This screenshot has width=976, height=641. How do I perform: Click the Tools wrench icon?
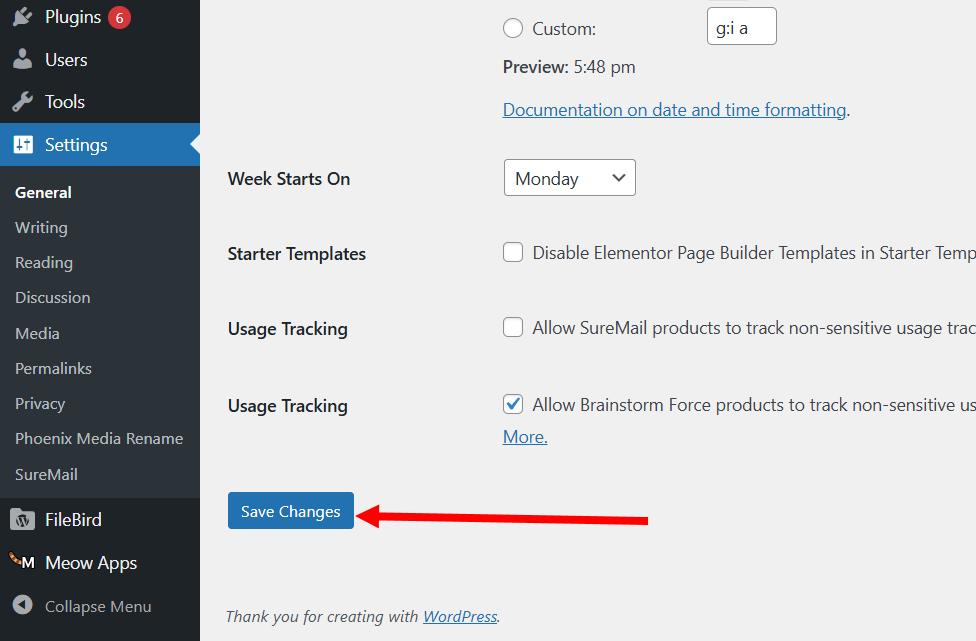(x=22, y=101)
